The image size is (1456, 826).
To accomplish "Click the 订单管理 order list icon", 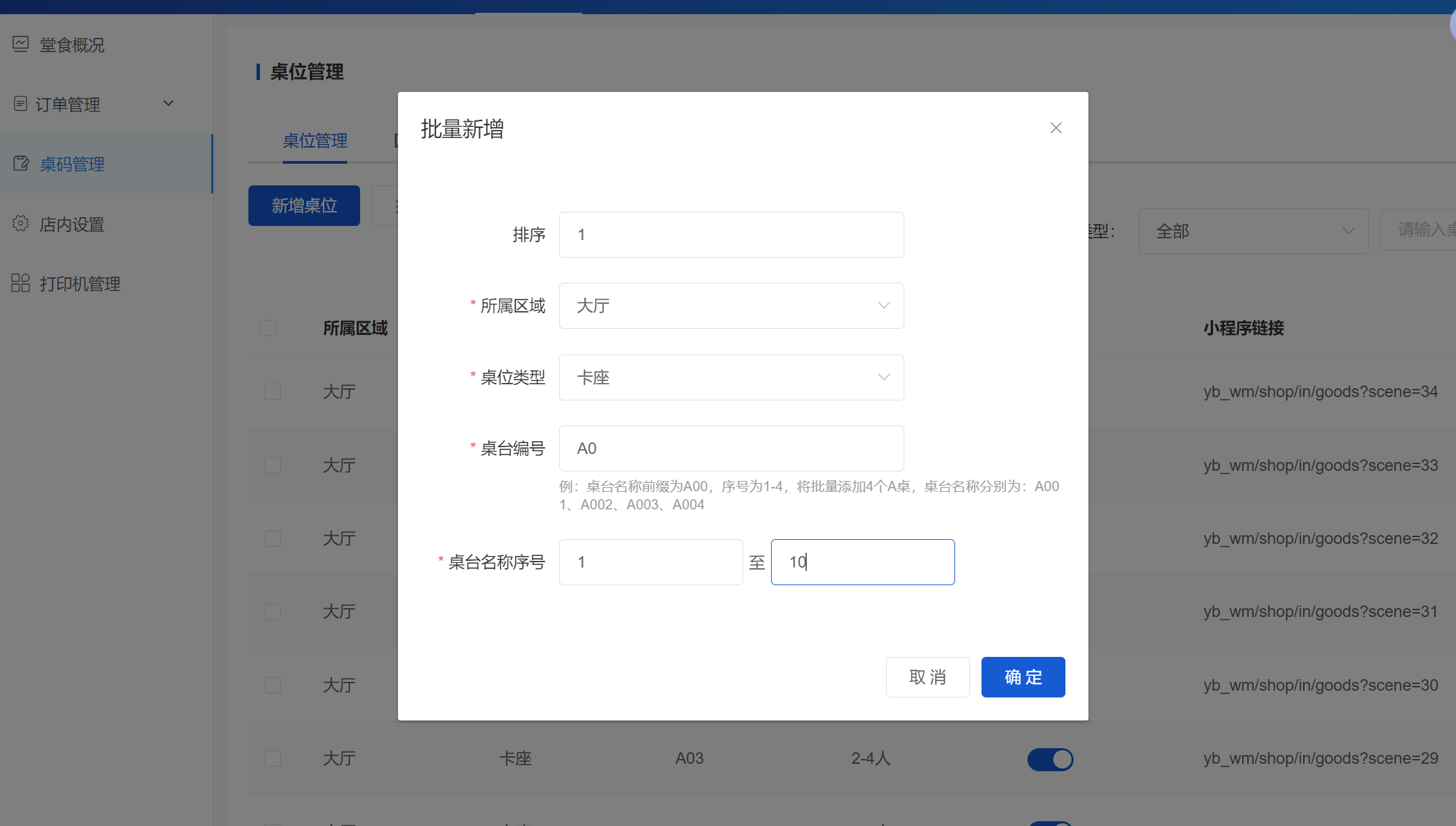I will (20, 104).
